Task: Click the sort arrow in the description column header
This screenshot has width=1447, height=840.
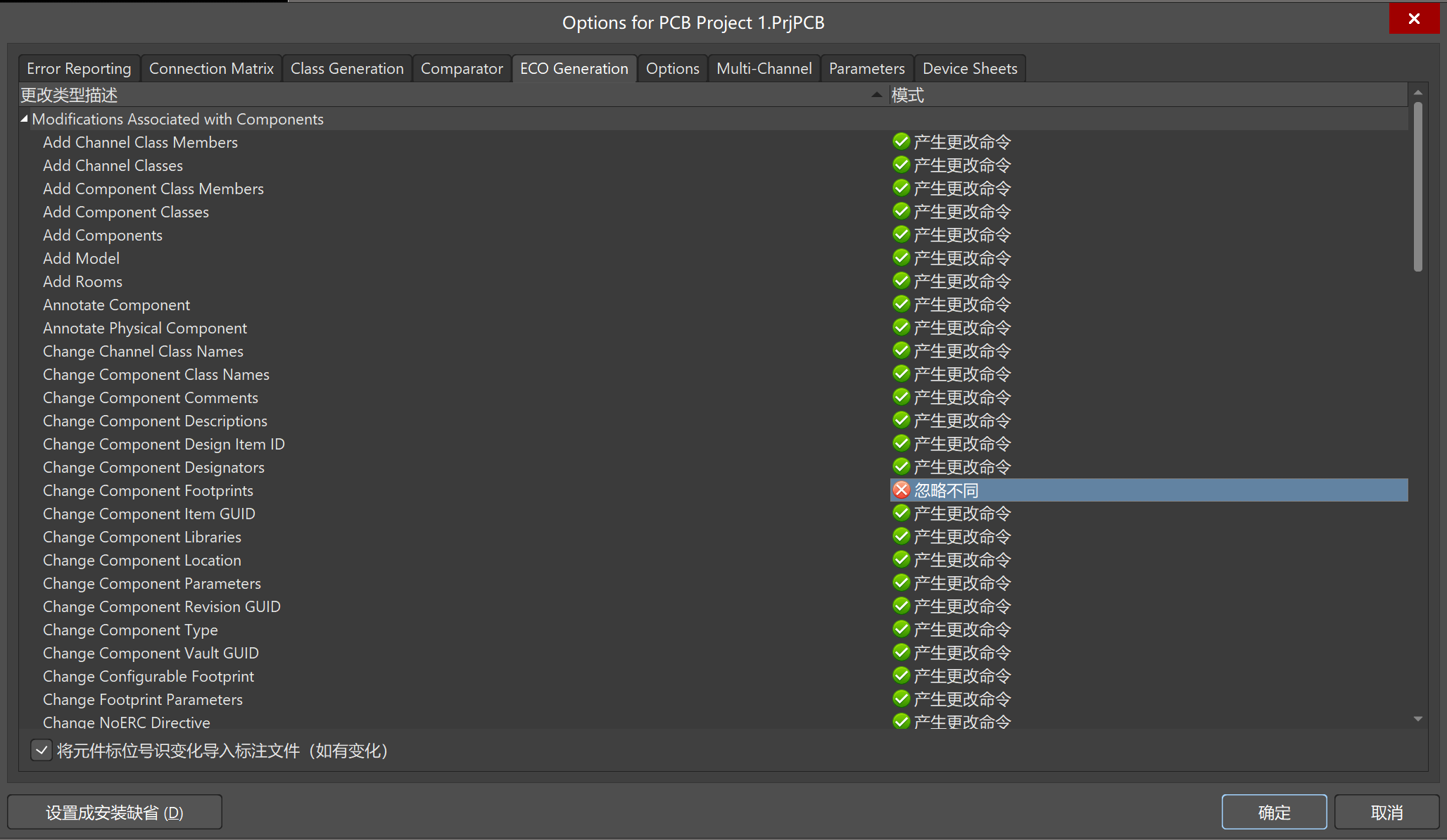Action: click(x=876, y=95)
